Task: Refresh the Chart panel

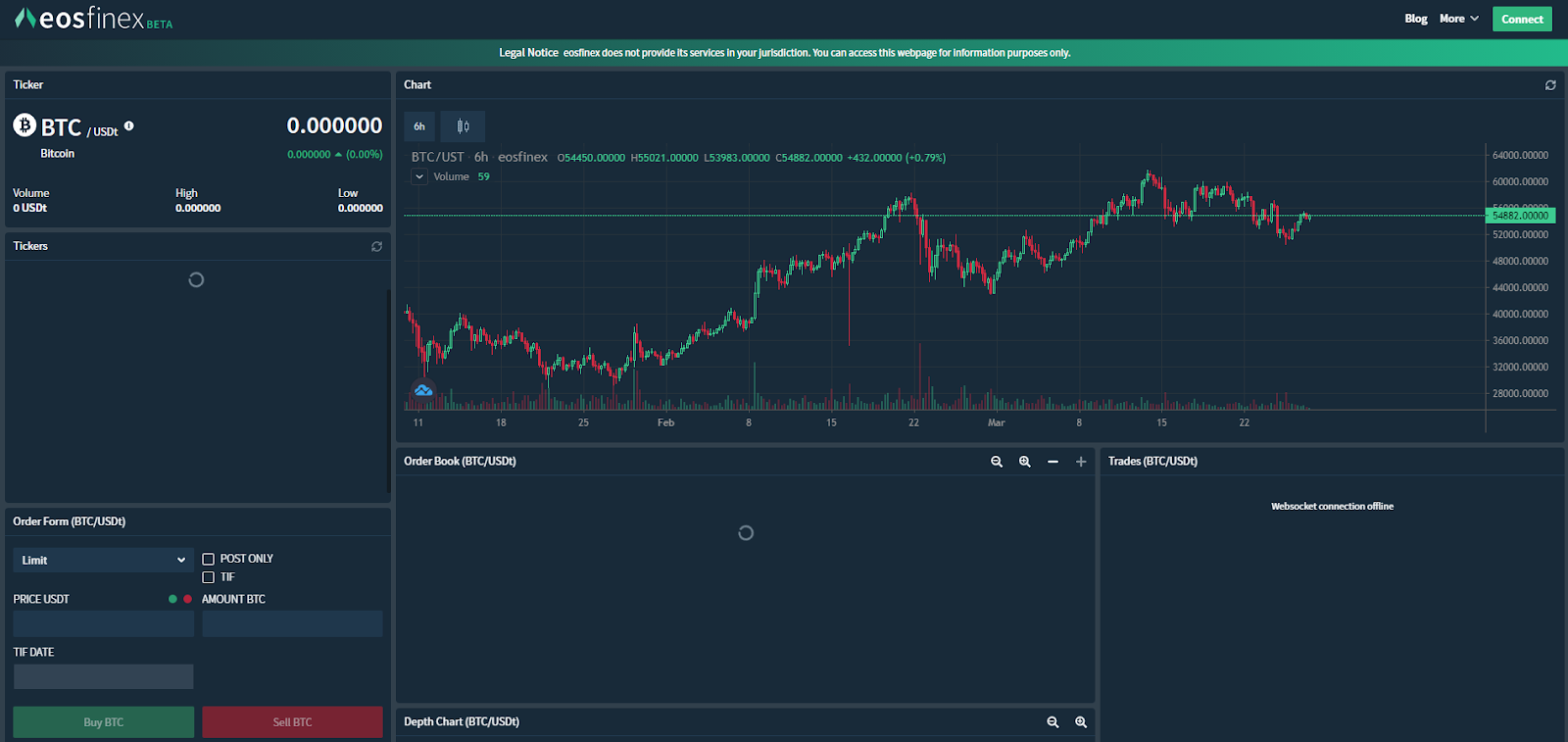Action: pyautogui.click(x=1550, y=85)
